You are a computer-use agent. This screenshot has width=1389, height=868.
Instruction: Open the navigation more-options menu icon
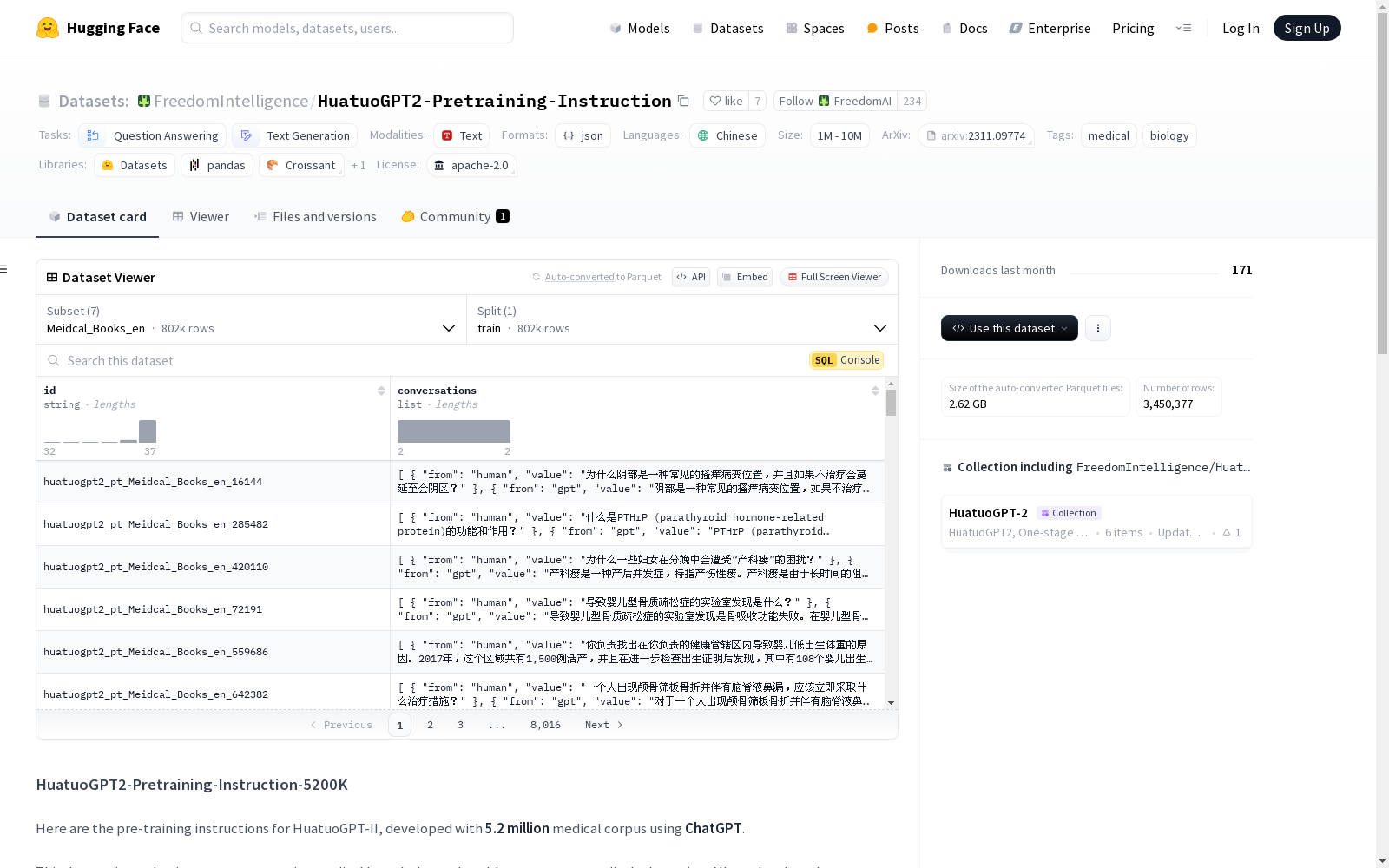pos(1183,28)
